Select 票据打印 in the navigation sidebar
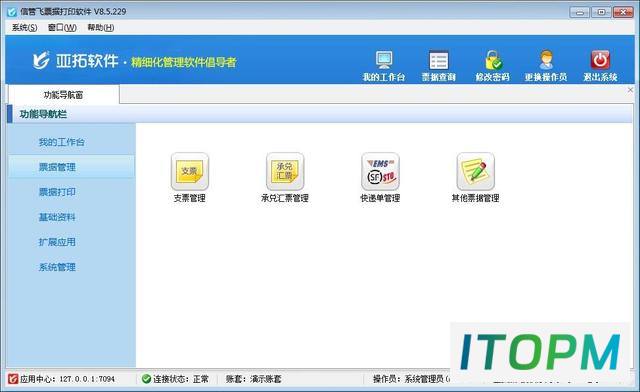The image size is (640, 392). tap(57, 192)
